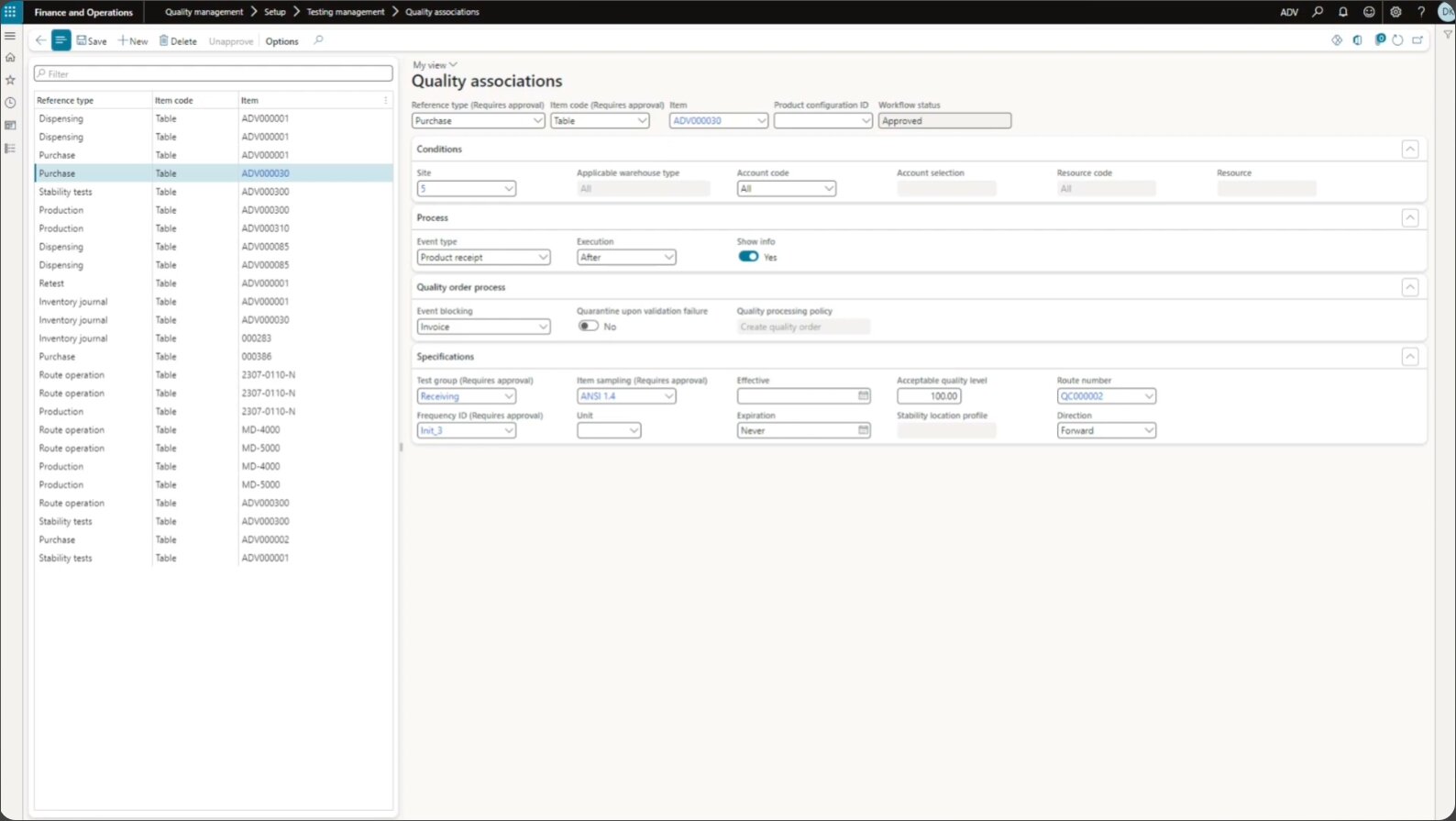1456x821 pixels.
Task: Click the back arrow in action pane
Action: (x=40, y=40)
